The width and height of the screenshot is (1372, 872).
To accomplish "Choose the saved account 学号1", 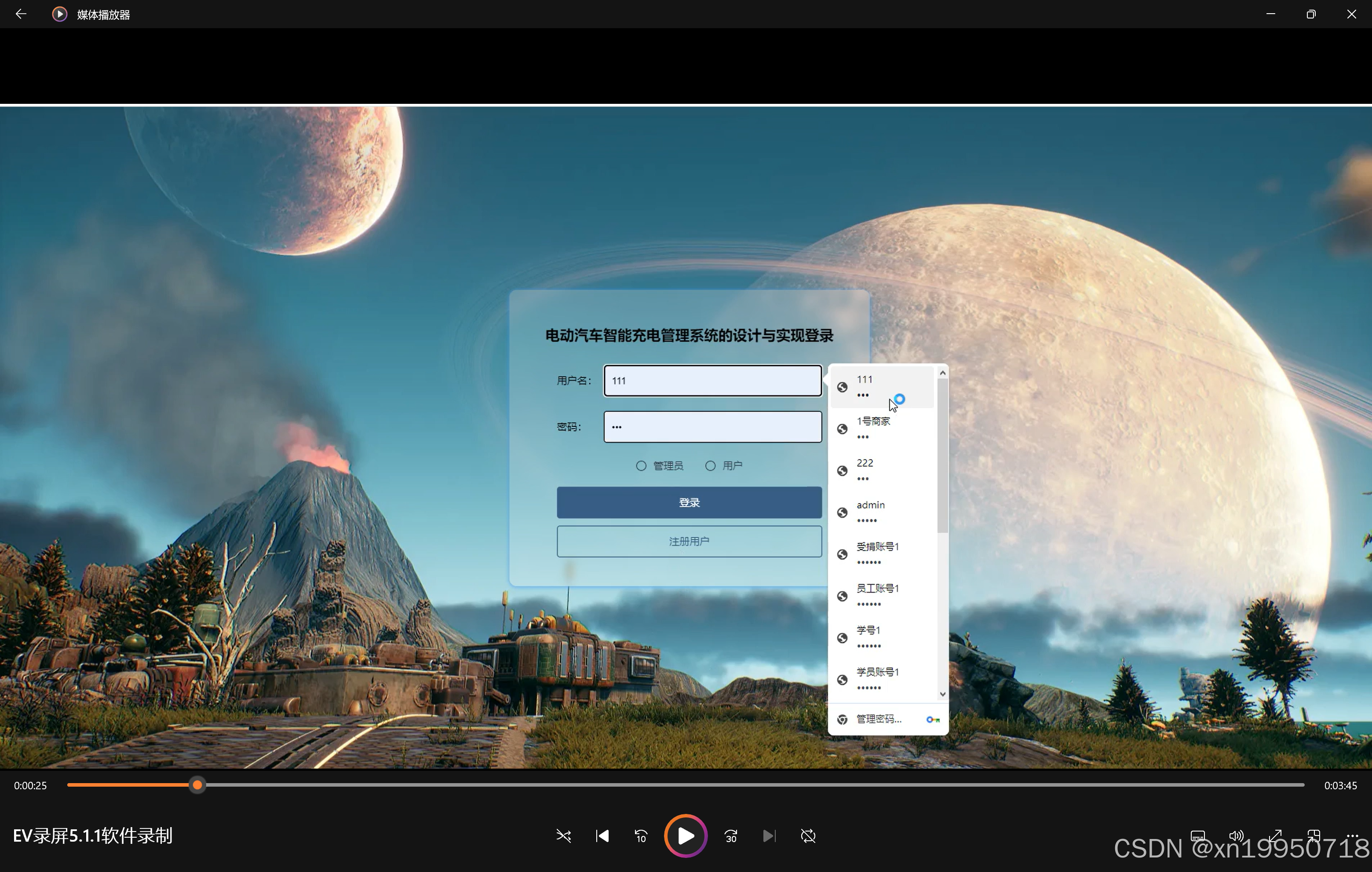I will pos(882,638).
